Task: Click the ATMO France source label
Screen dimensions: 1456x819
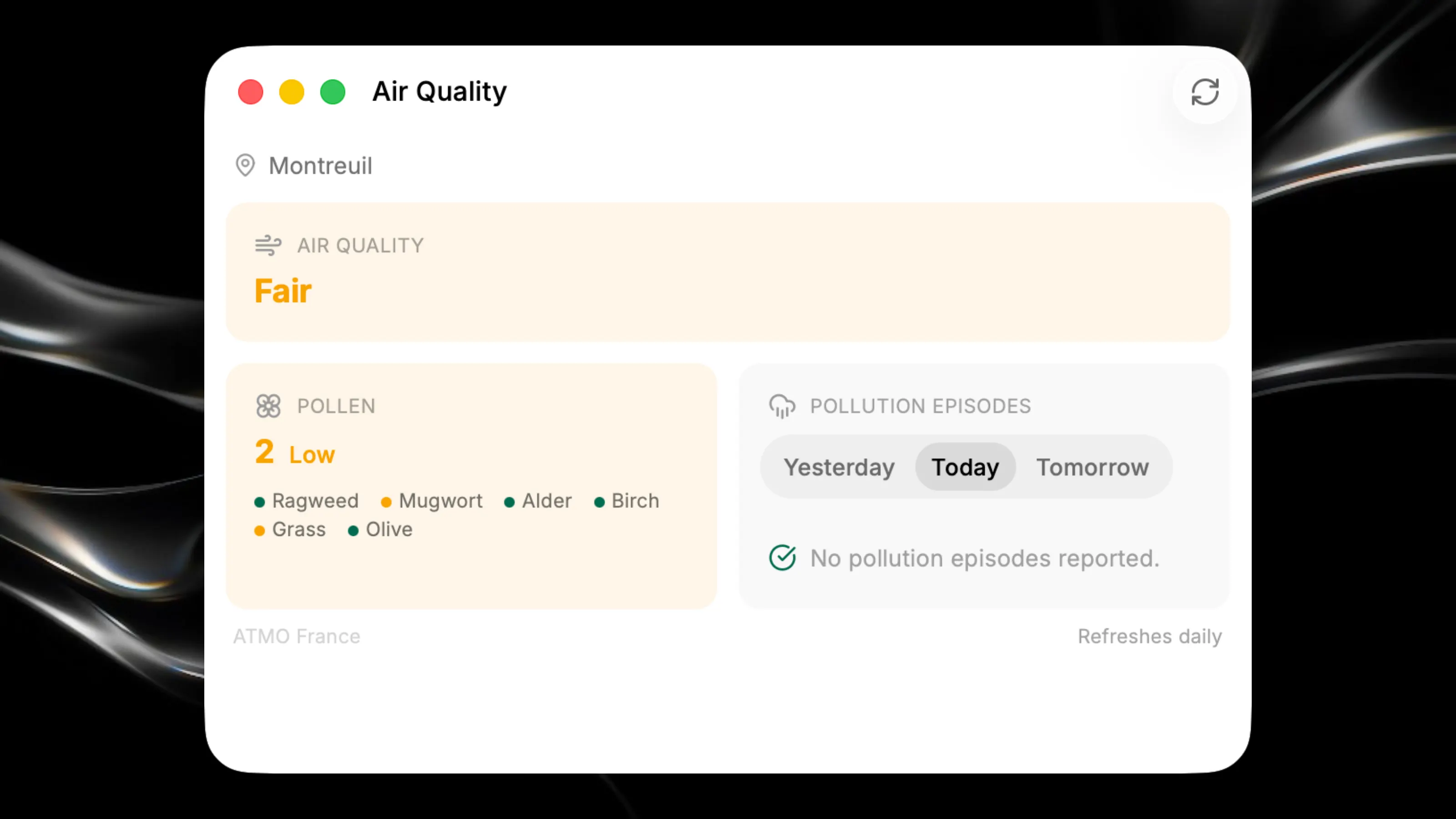Action: pos(297,637)
